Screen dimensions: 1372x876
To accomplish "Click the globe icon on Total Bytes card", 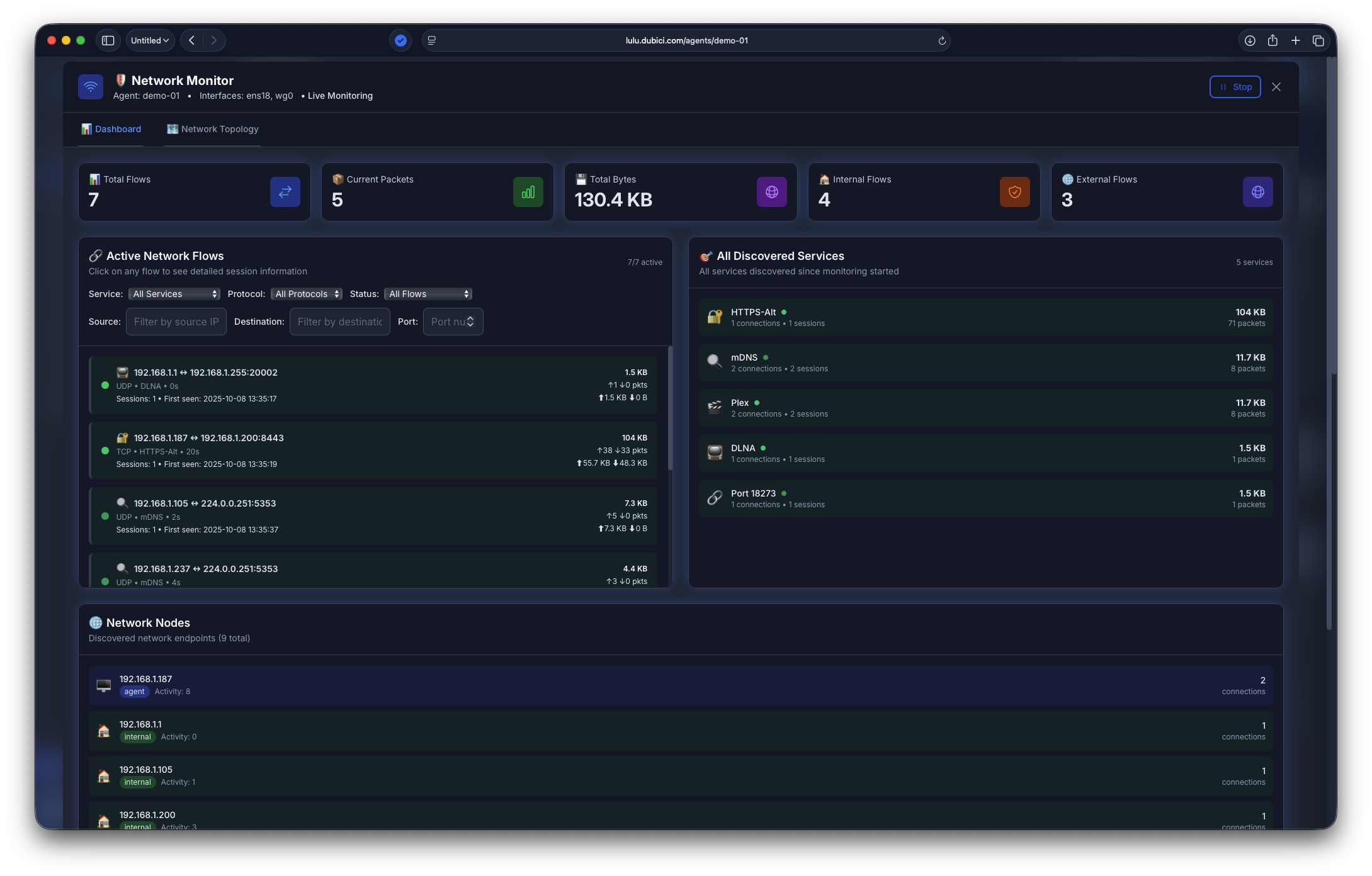I will point(771,192).
